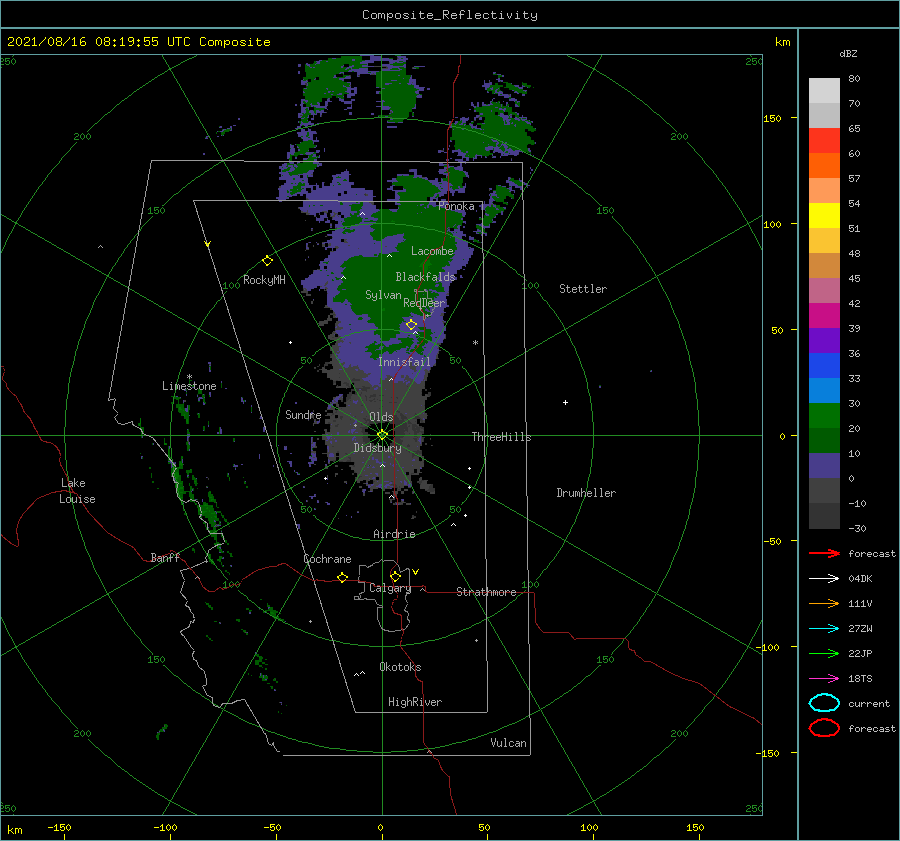900x841 pixels.
Task: Select the dark gray -30 to -10 swatch
Action: [824, 516]
